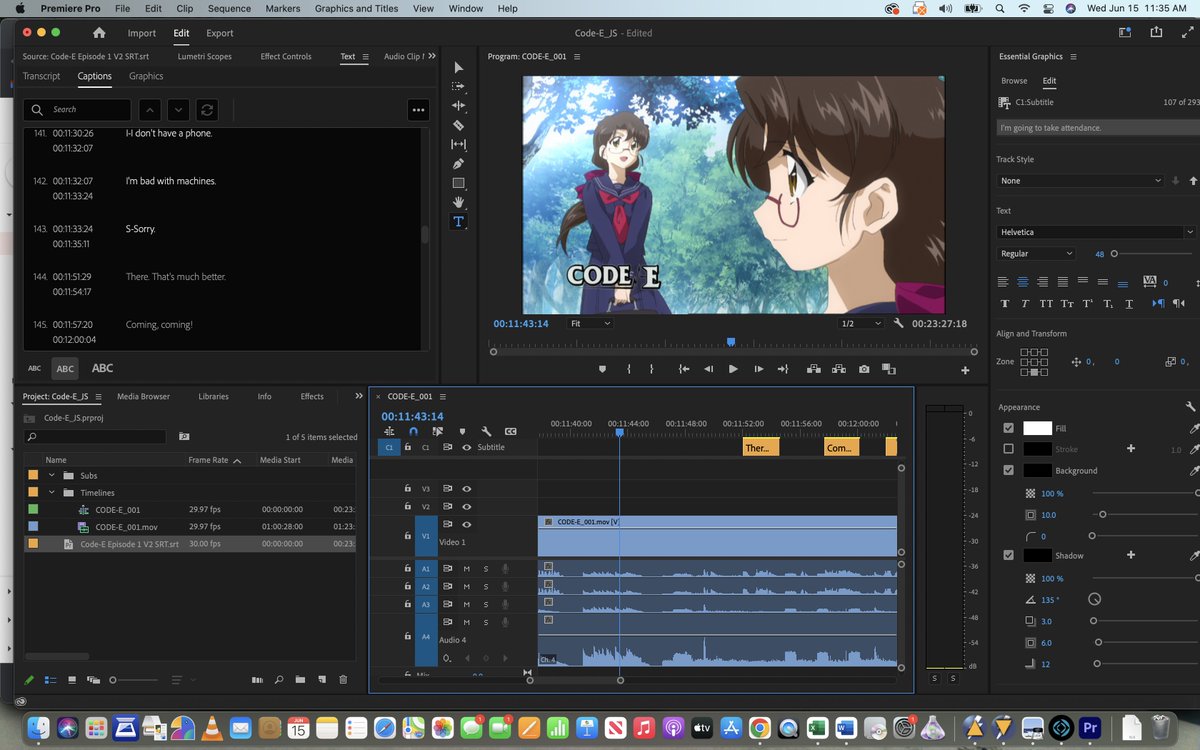Click Export workspace button

[x=220, y=33]
